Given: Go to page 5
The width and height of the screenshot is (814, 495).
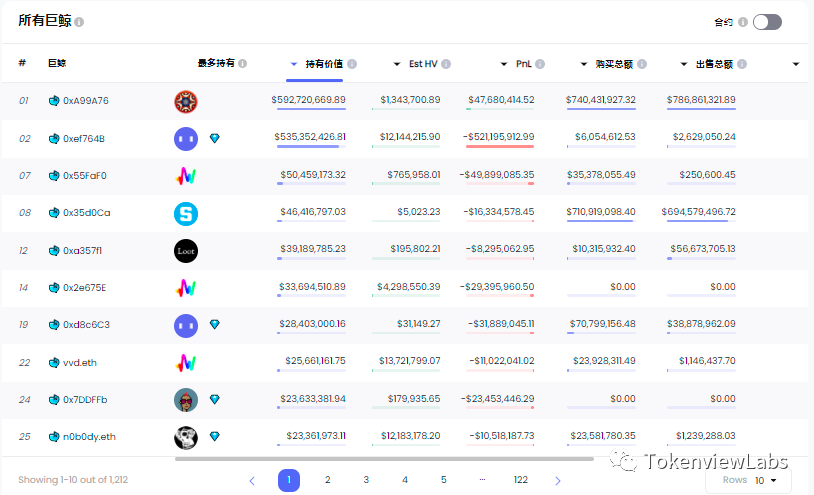Looking at the screenshot, I should [443, 480].
